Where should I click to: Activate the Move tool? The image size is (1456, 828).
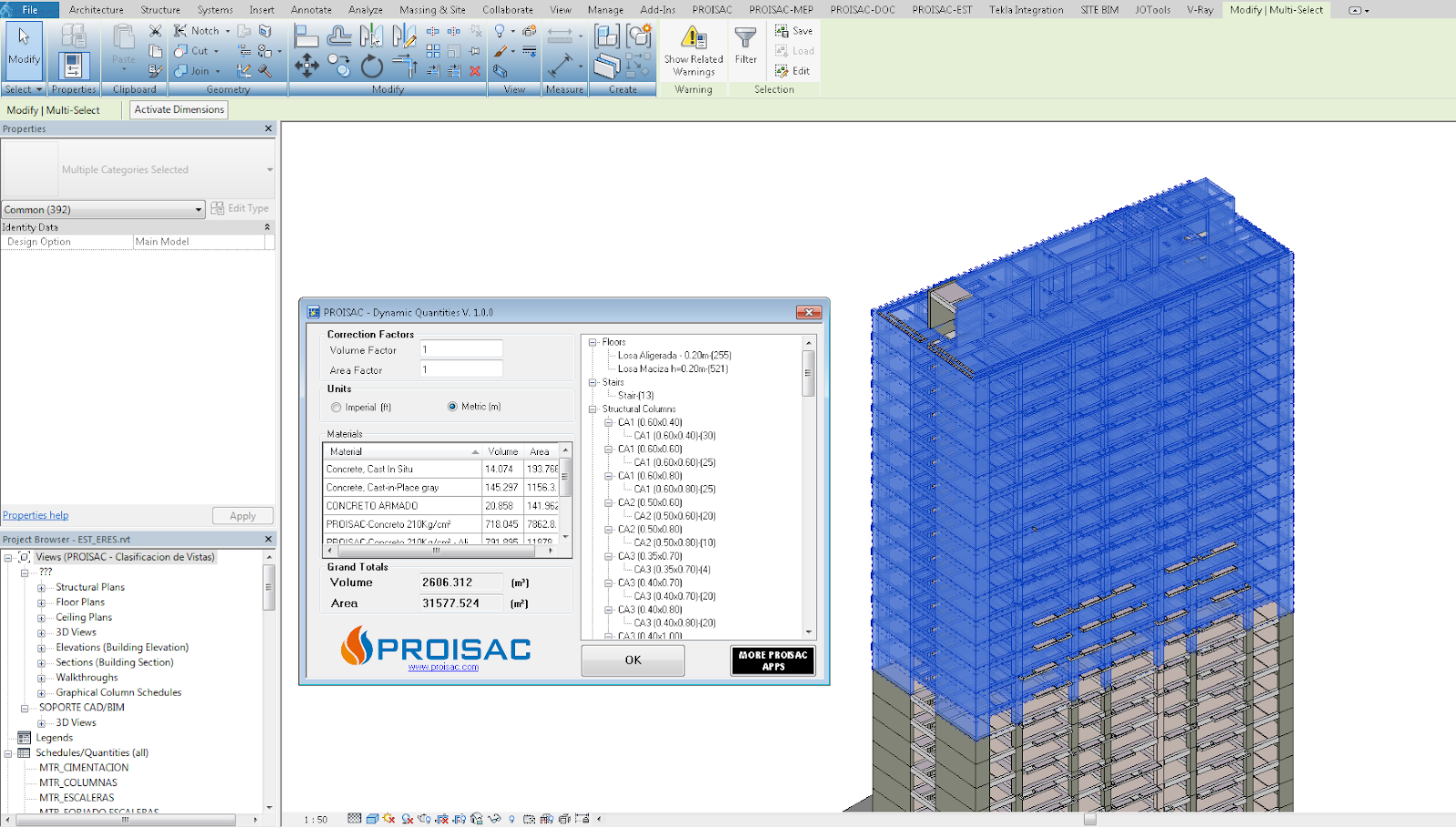point(307,66)
